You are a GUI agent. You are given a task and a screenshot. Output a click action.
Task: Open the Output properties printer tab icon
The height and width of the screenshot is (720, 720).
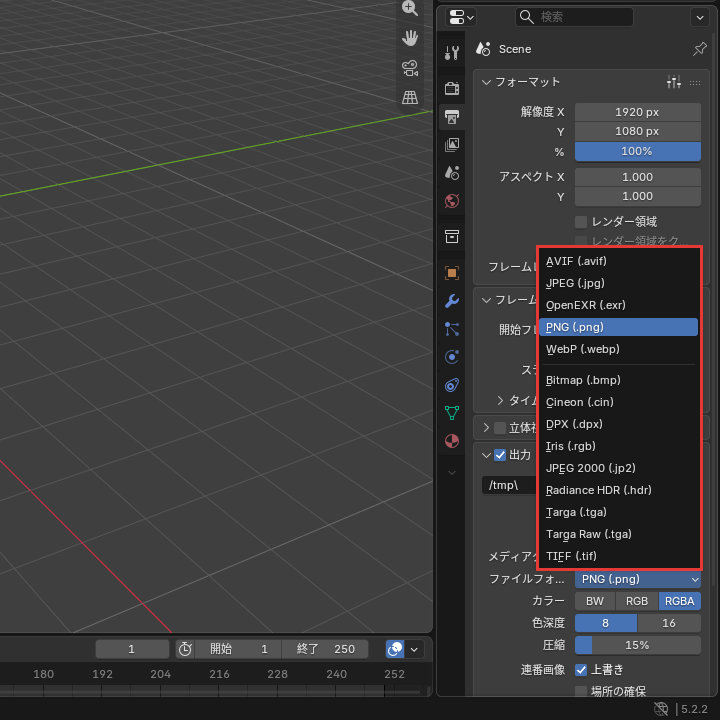click(452, 117)
